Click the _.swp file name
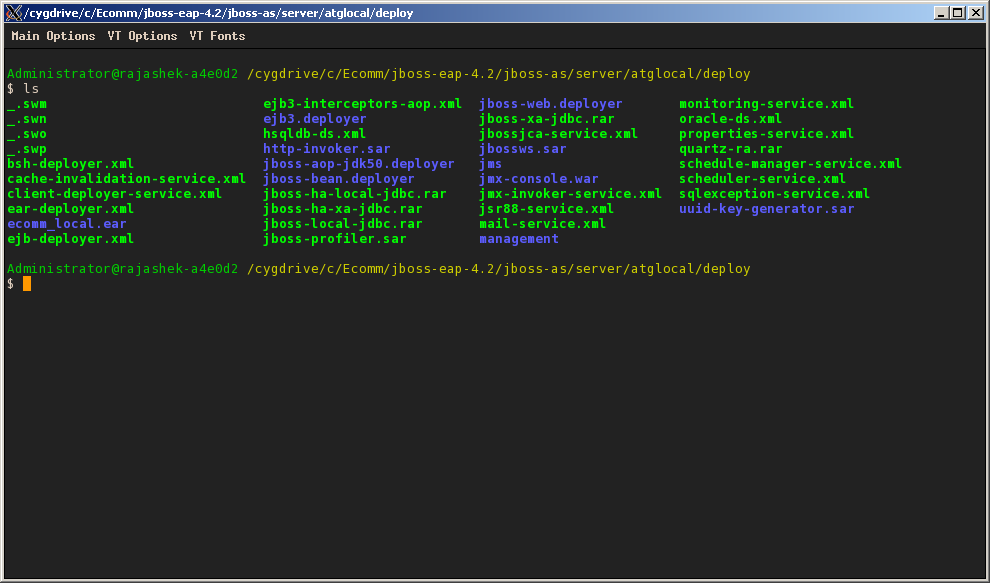 tap(27, 149)
